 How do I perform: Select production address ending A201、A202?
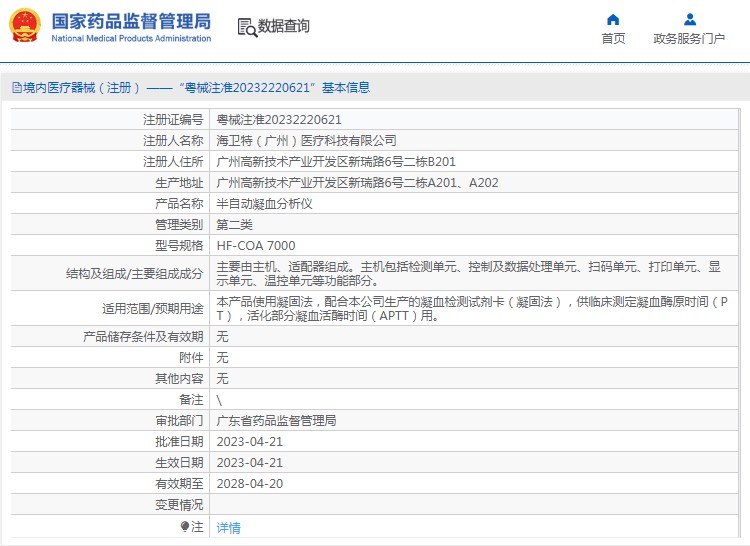[357, 183]
